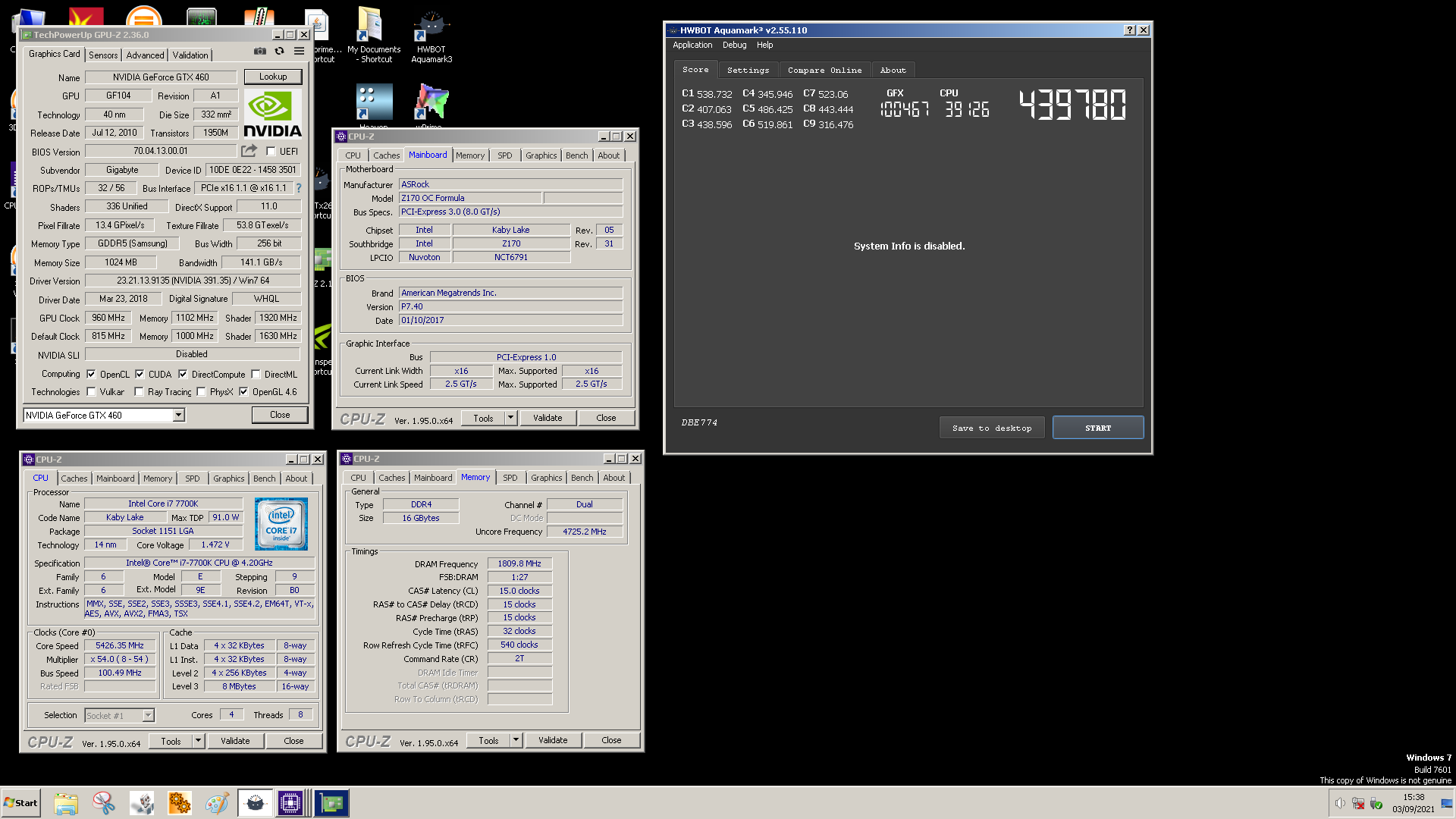Click the GPU-Z refresh icon
Image resolution: width=1456 pixels, height=819 pixels.
click(280, 52)
